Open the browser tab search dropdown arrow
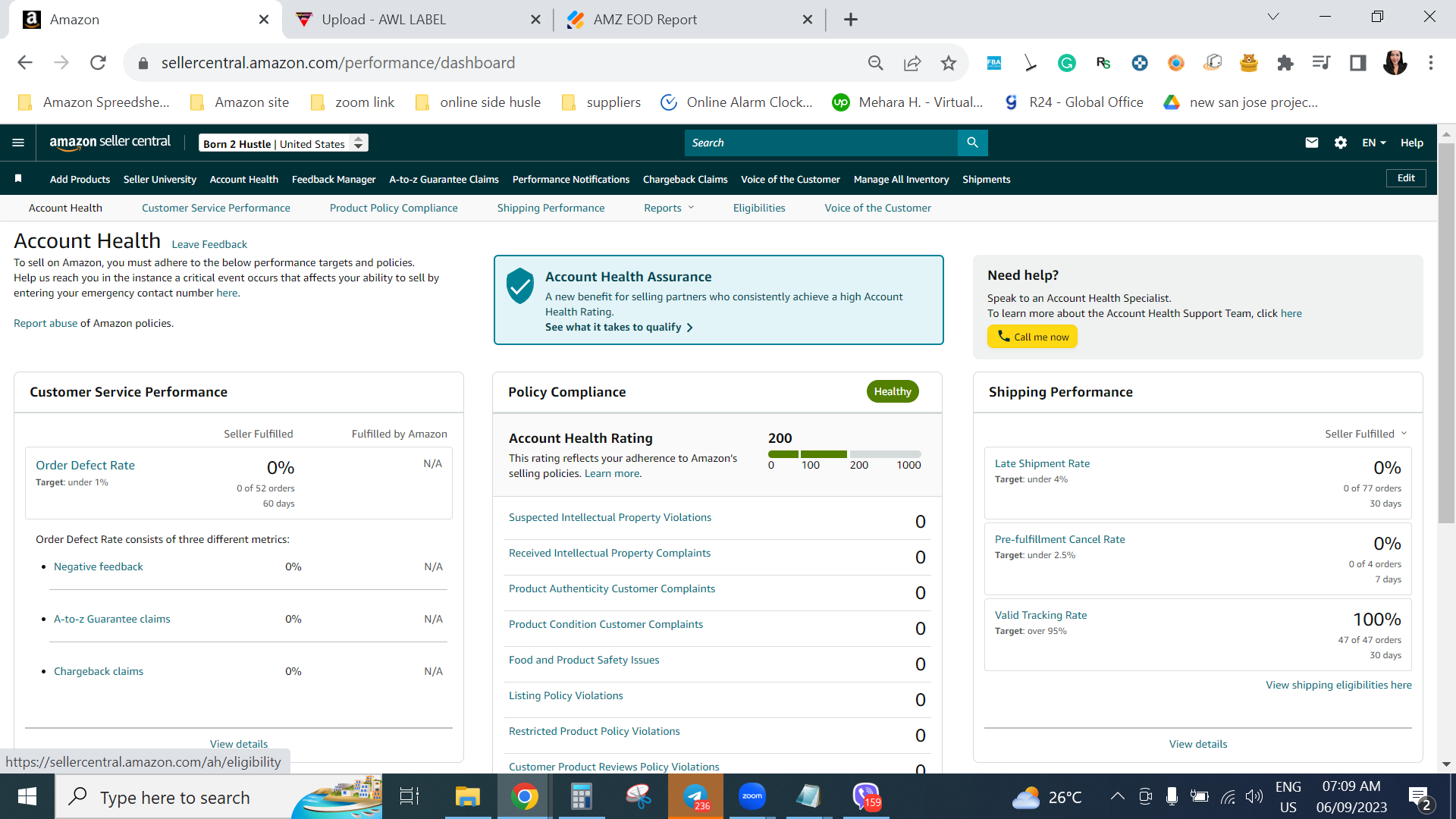This screenshot has height=819, width=1456. 1273,17
